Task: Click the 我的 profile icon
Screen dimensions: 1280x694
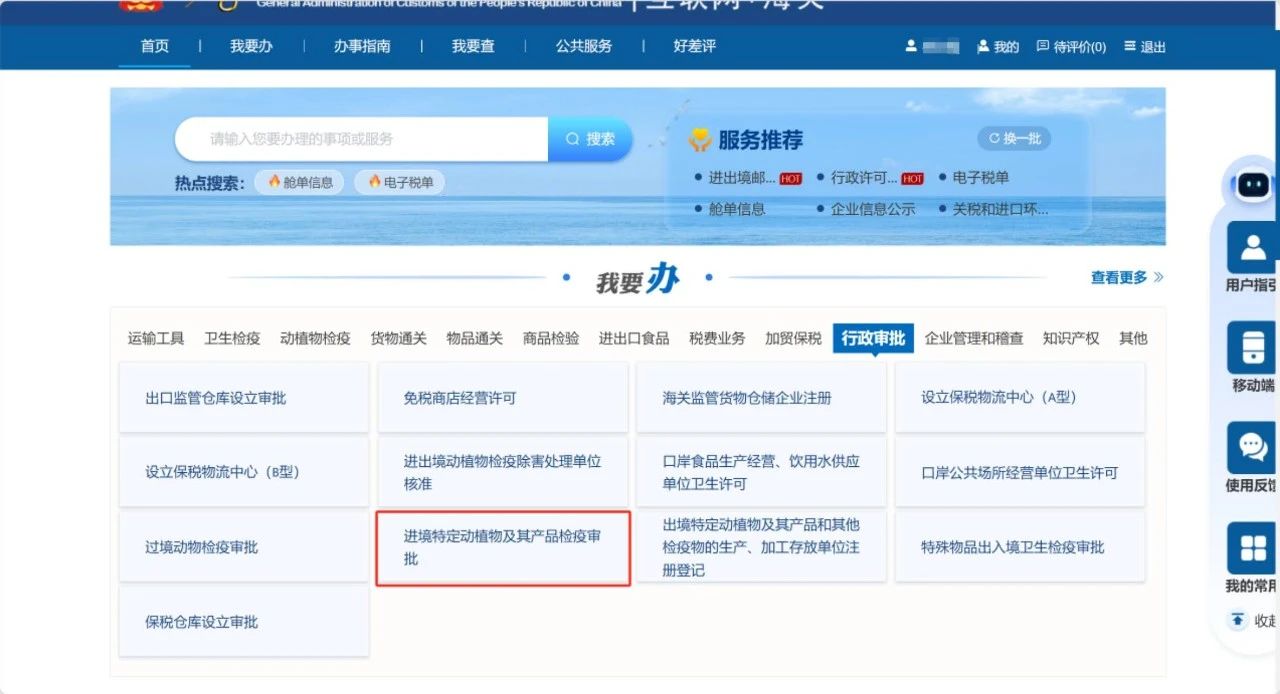Action: (x=983, y=47)
